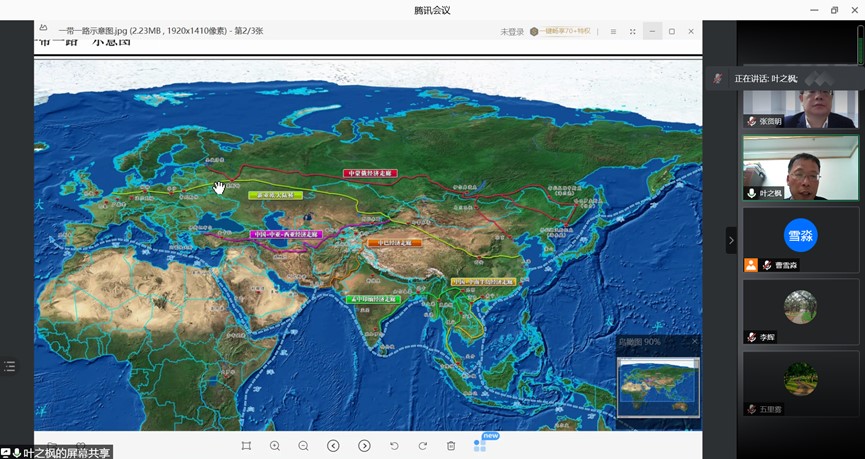
Task: Toggle fullscreen mode in image viewer
Action: pos(633,32)
